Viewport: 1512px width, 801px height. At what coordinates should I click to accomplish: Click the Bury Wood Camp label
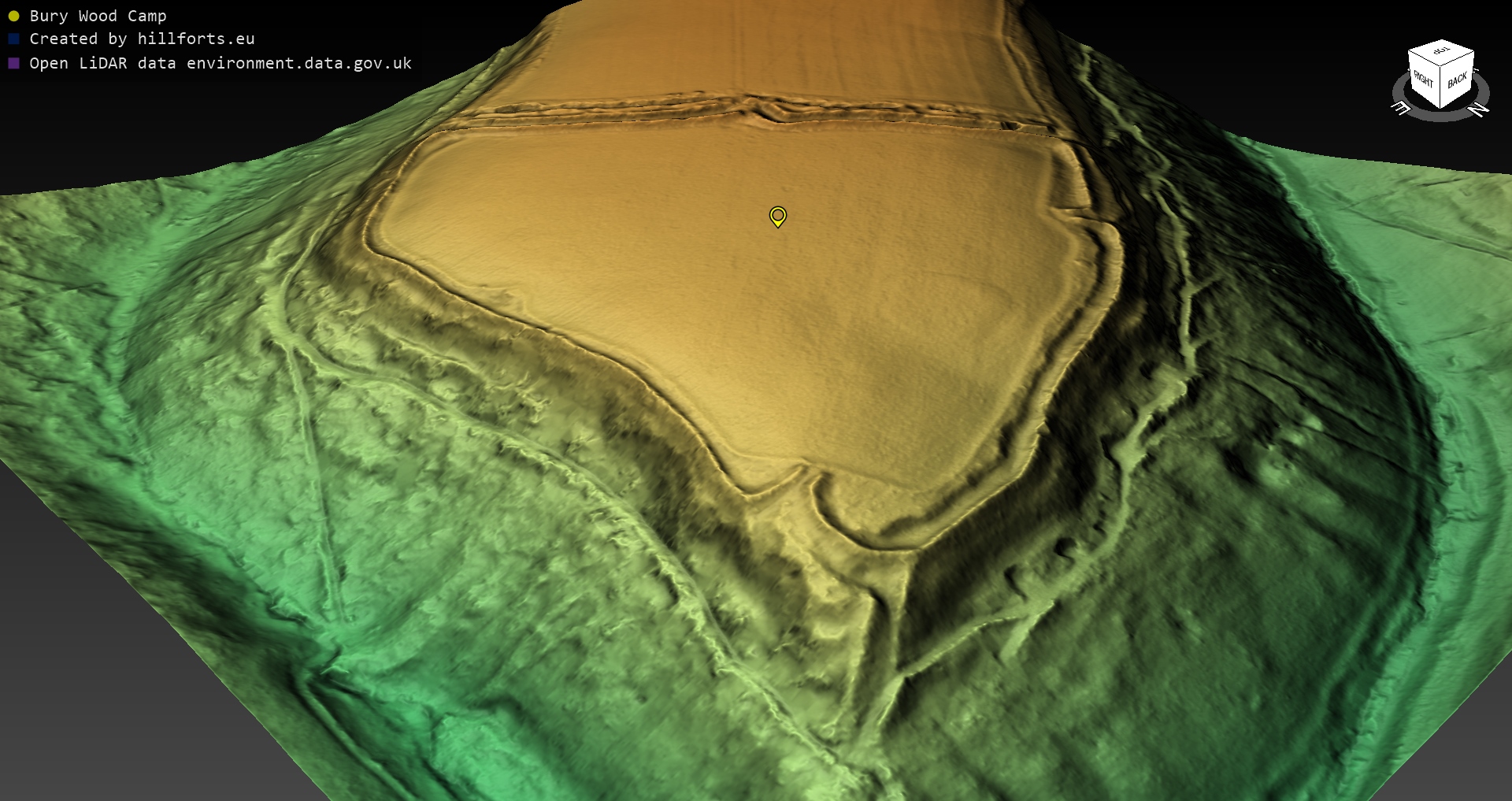(98, 16)
